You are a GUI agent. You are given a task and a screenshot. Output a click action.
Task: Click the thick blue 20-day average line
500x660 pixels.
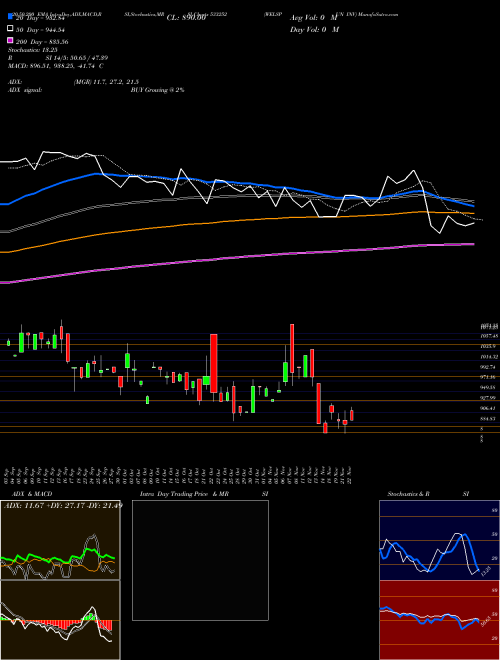(237, 183)
